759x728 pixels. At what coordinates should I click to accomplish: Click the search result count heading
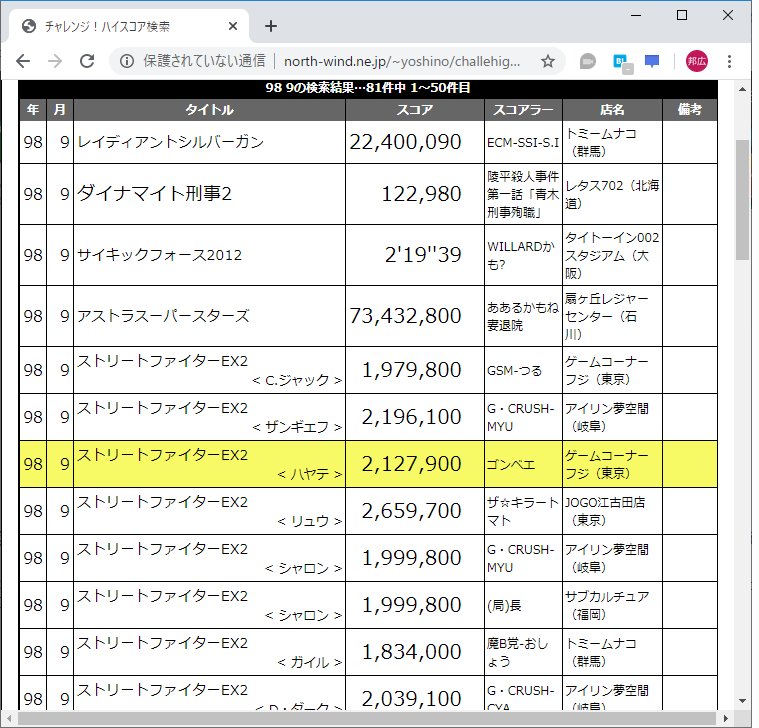(368, 88)
